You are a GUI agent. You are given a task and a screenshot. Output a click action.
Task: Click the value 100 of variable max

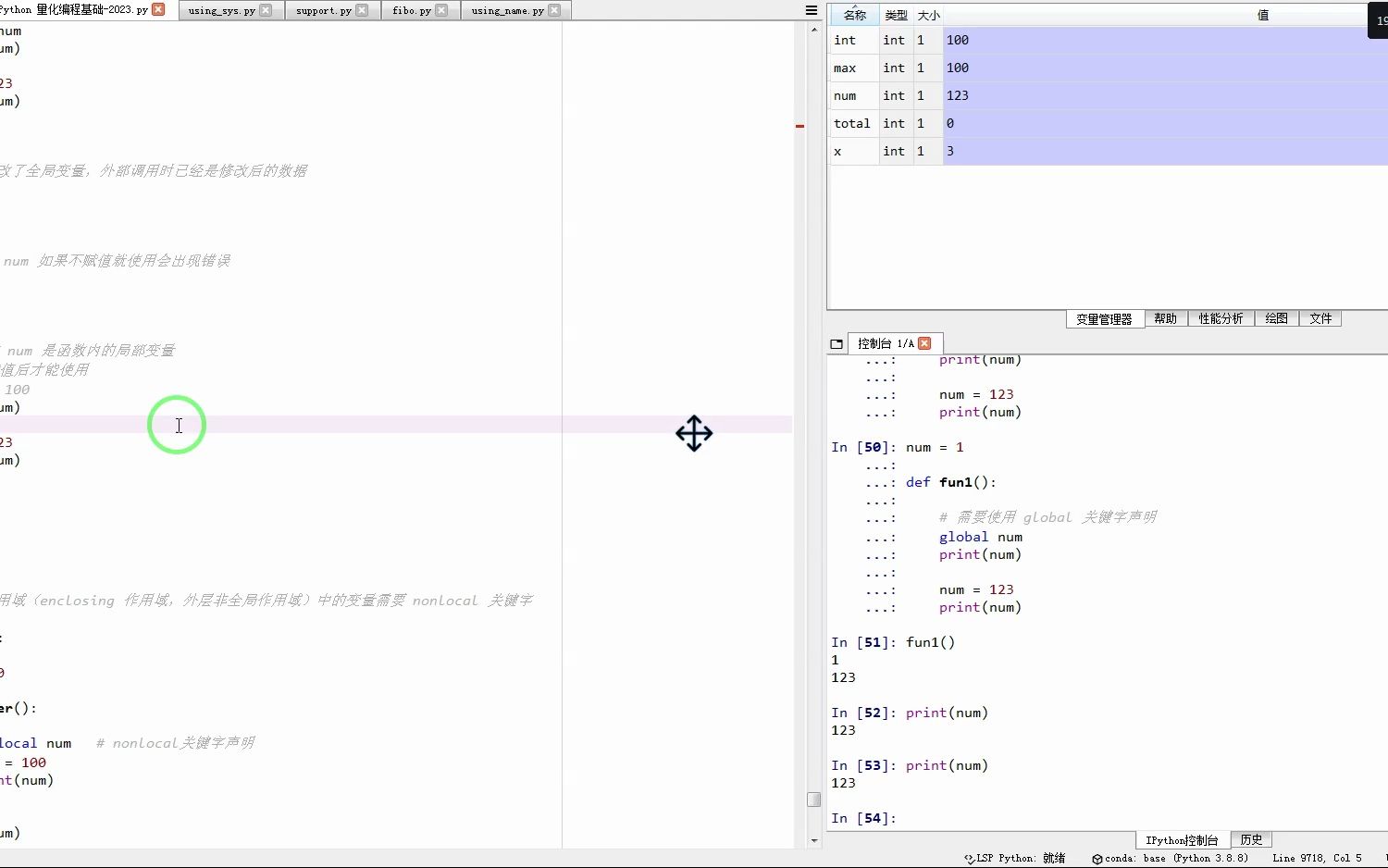tap(1166, 68)
